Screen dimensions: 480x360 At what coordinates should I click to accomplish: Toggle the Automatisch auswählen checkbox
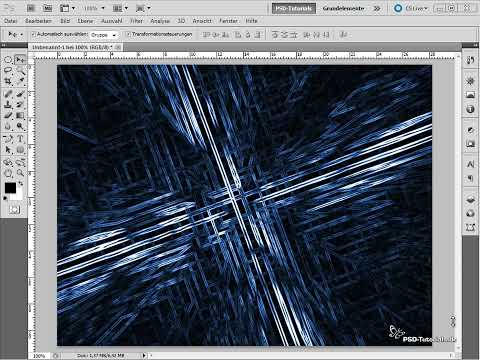(33, 34)
